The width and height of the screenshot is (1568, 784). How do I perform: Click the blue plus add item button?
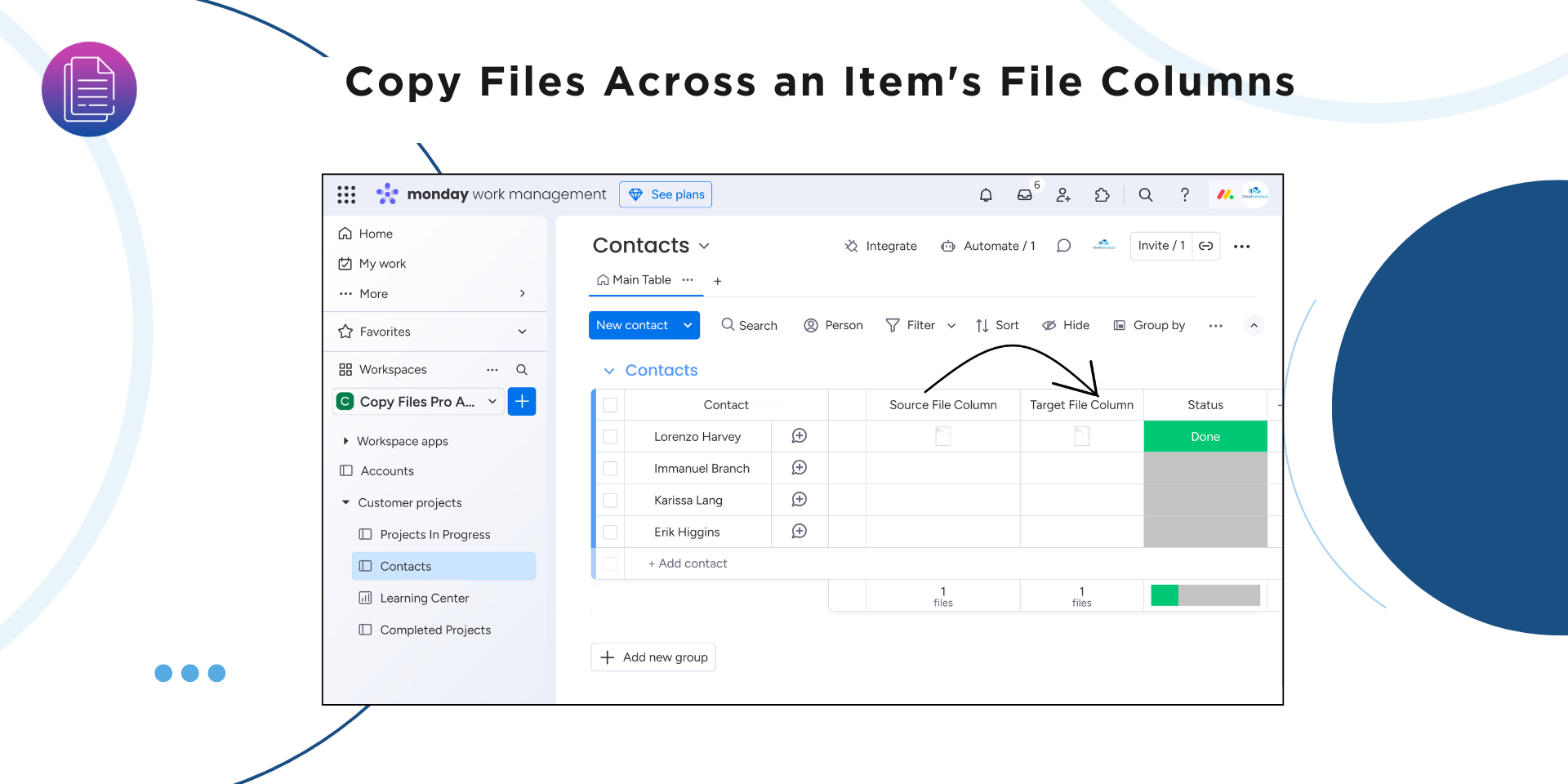(x=522, y=401)
